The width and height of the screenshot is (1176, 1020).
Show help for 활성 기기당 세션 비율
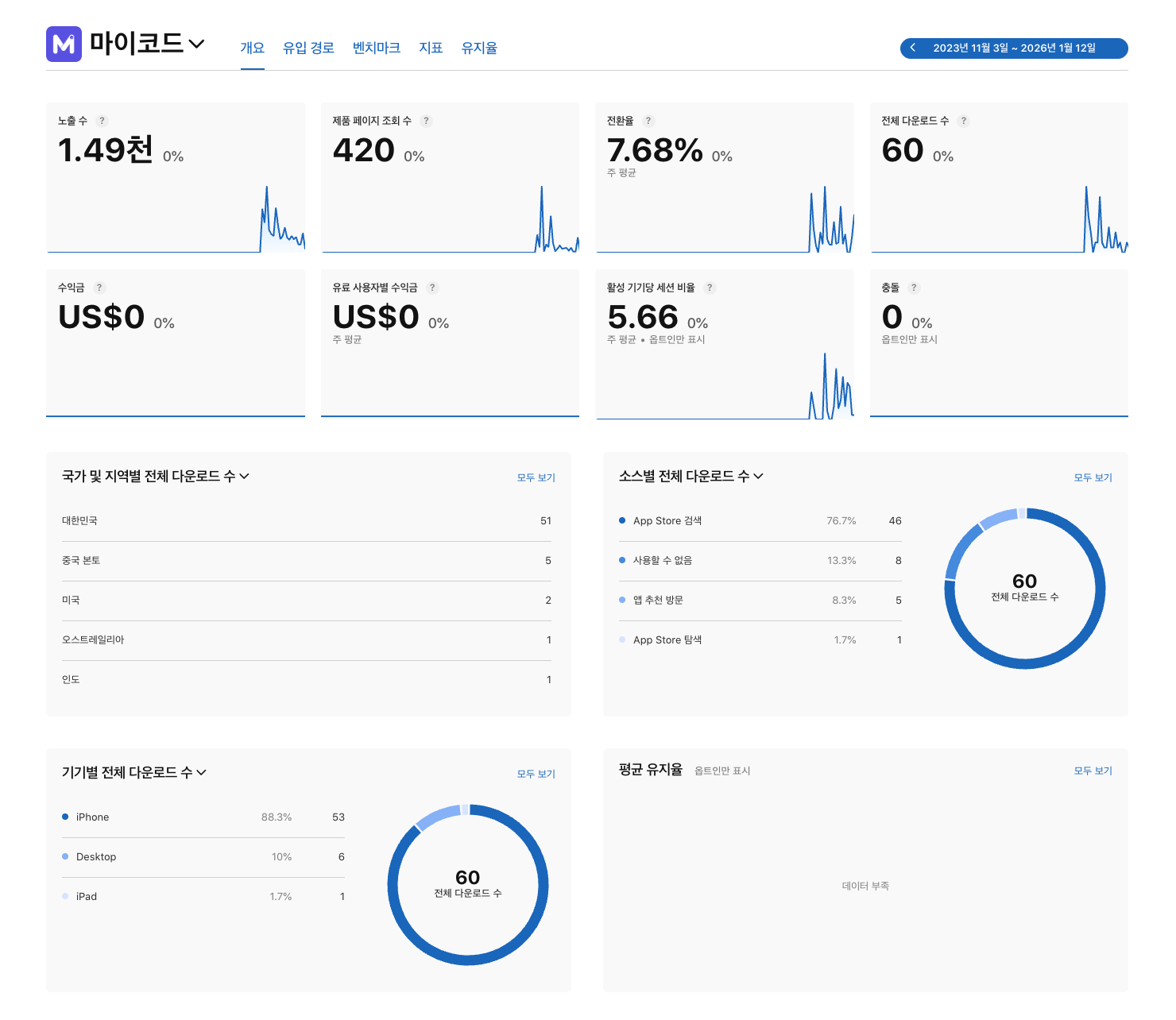pos(710,288)
